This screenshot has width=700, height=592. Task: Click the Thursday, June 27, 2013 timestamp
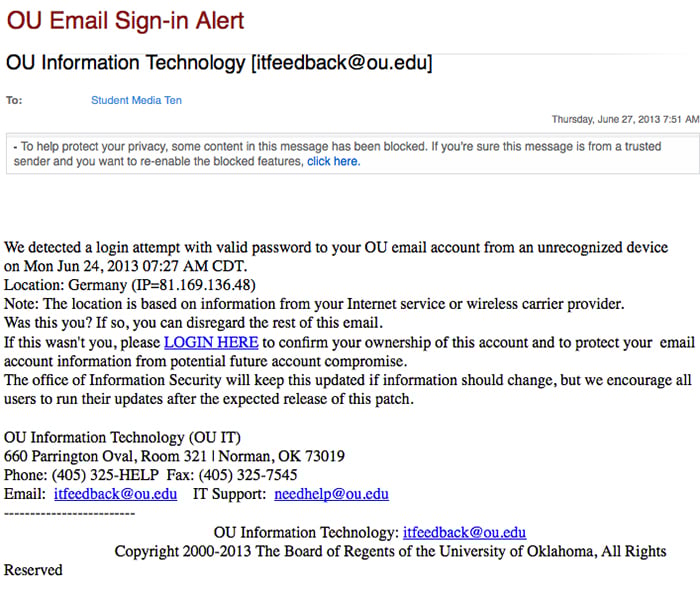click(625, 119)
